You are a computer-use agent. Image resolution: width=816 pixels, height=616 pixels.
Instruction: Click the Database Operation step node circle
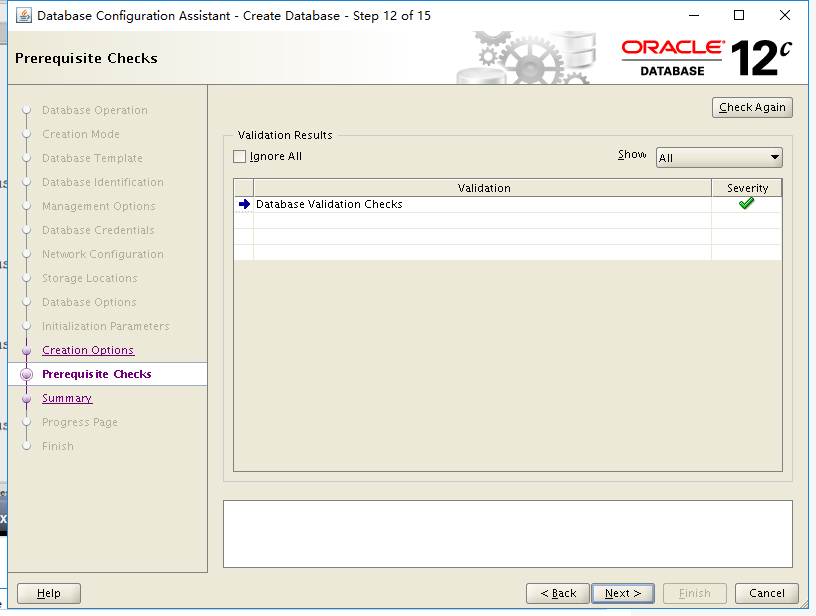28,110
